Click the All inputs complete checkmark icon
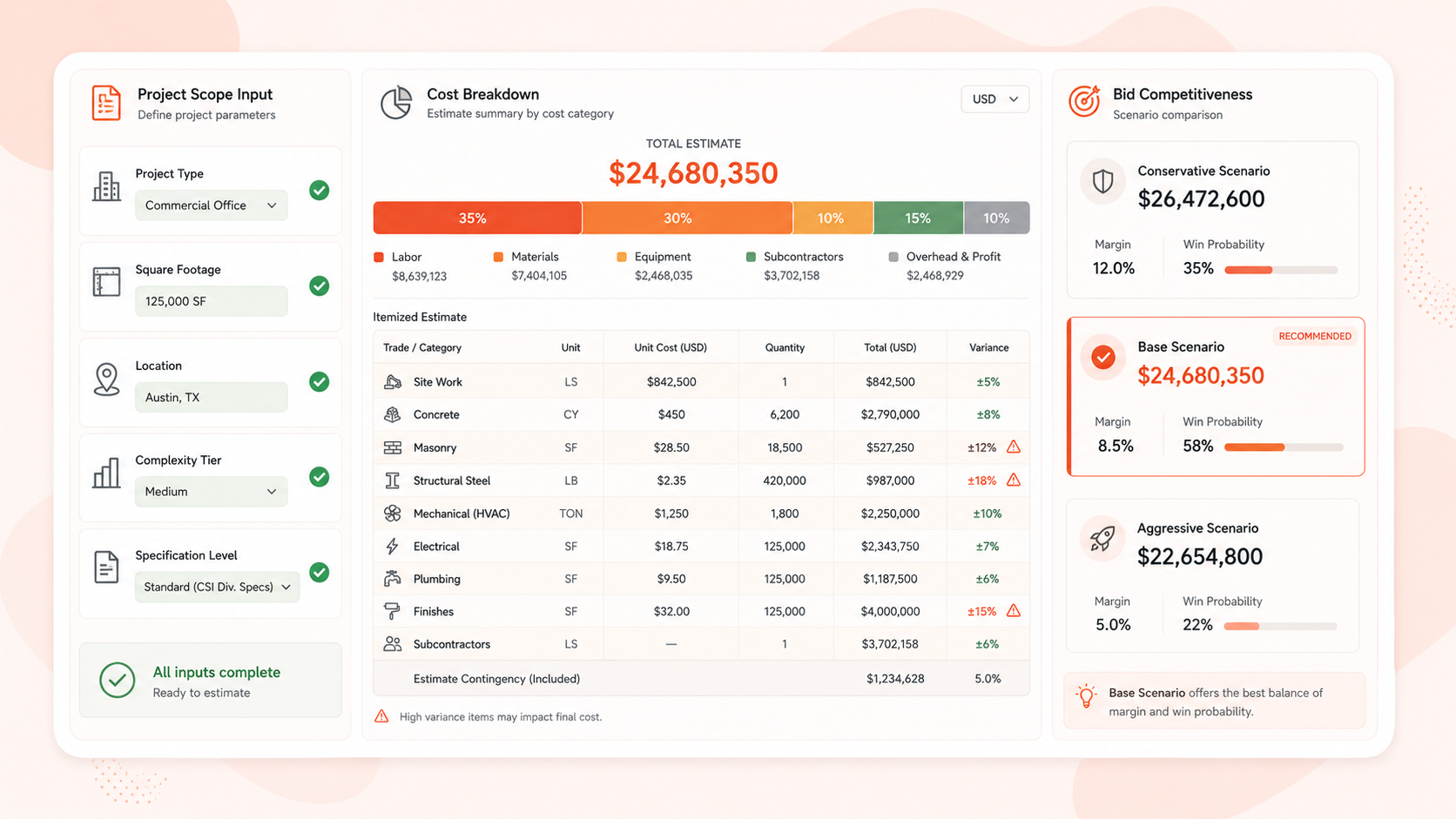Viewport: 1456px width, 819px height. click(117, 681)
